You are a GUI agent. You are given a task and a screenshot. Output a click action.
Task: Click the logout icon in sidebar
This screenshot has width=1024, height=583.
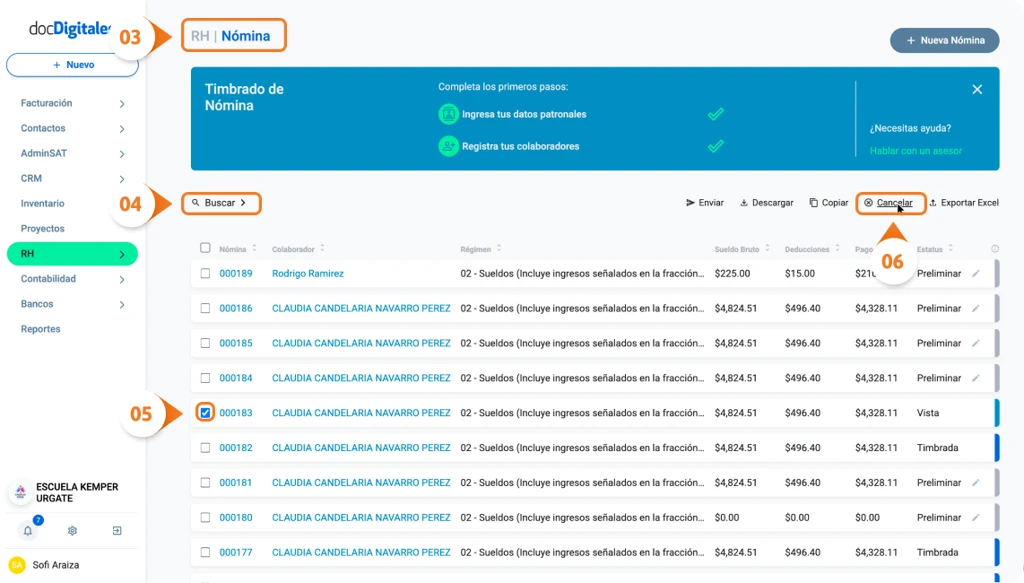[117, 531]
